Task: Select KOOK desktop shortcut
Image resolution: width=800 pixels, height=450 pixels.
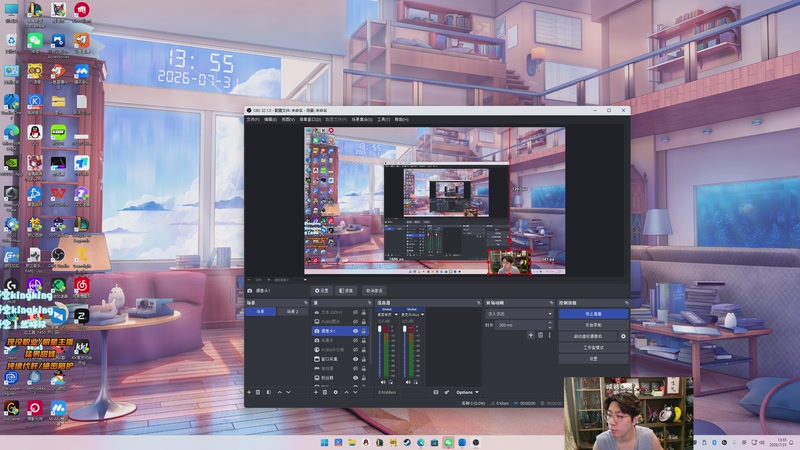Action: (x=58, y=134)
